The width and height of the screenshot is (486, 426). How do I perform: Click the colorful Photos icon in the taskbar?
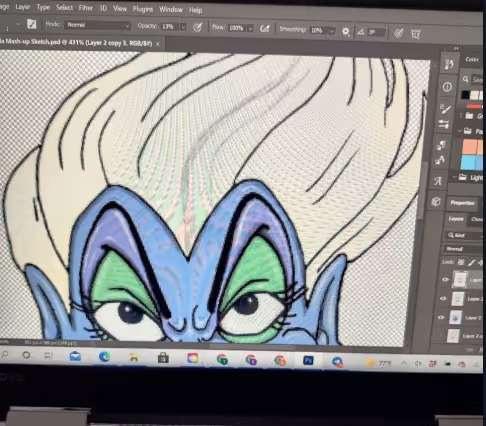coord(193,358)
